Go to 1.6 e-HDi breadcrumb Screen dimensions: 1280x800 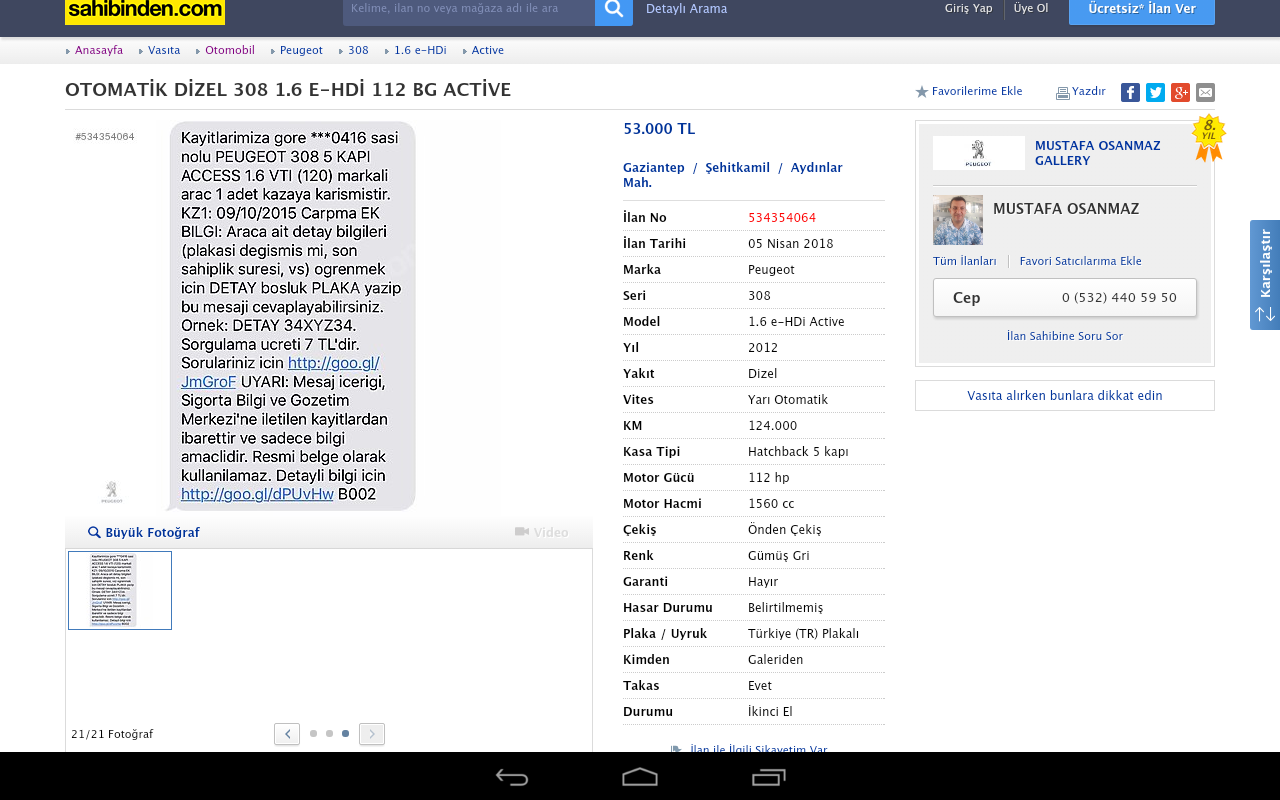point(420,50)
